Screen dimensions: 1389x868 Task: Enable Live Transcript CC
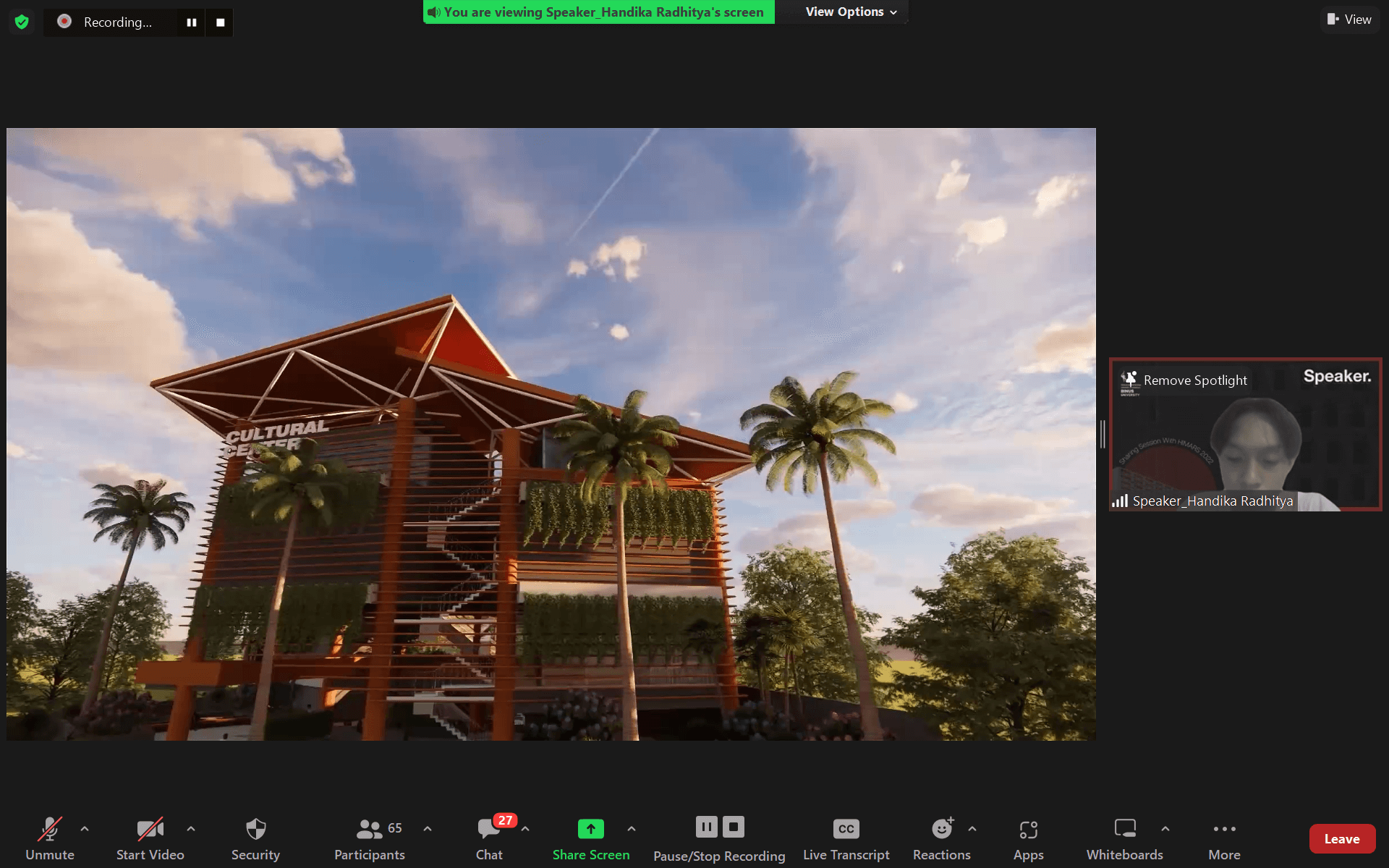pyautogui.click(x=846, y=839)
